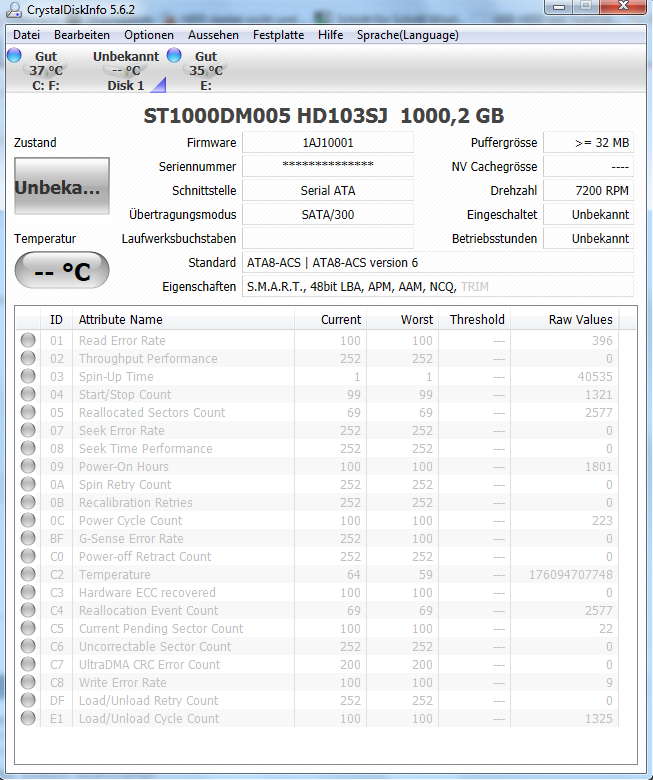This screenshot has width=653, height=780.
Task: Open the Aussehen menu
Action: point(213,35)
